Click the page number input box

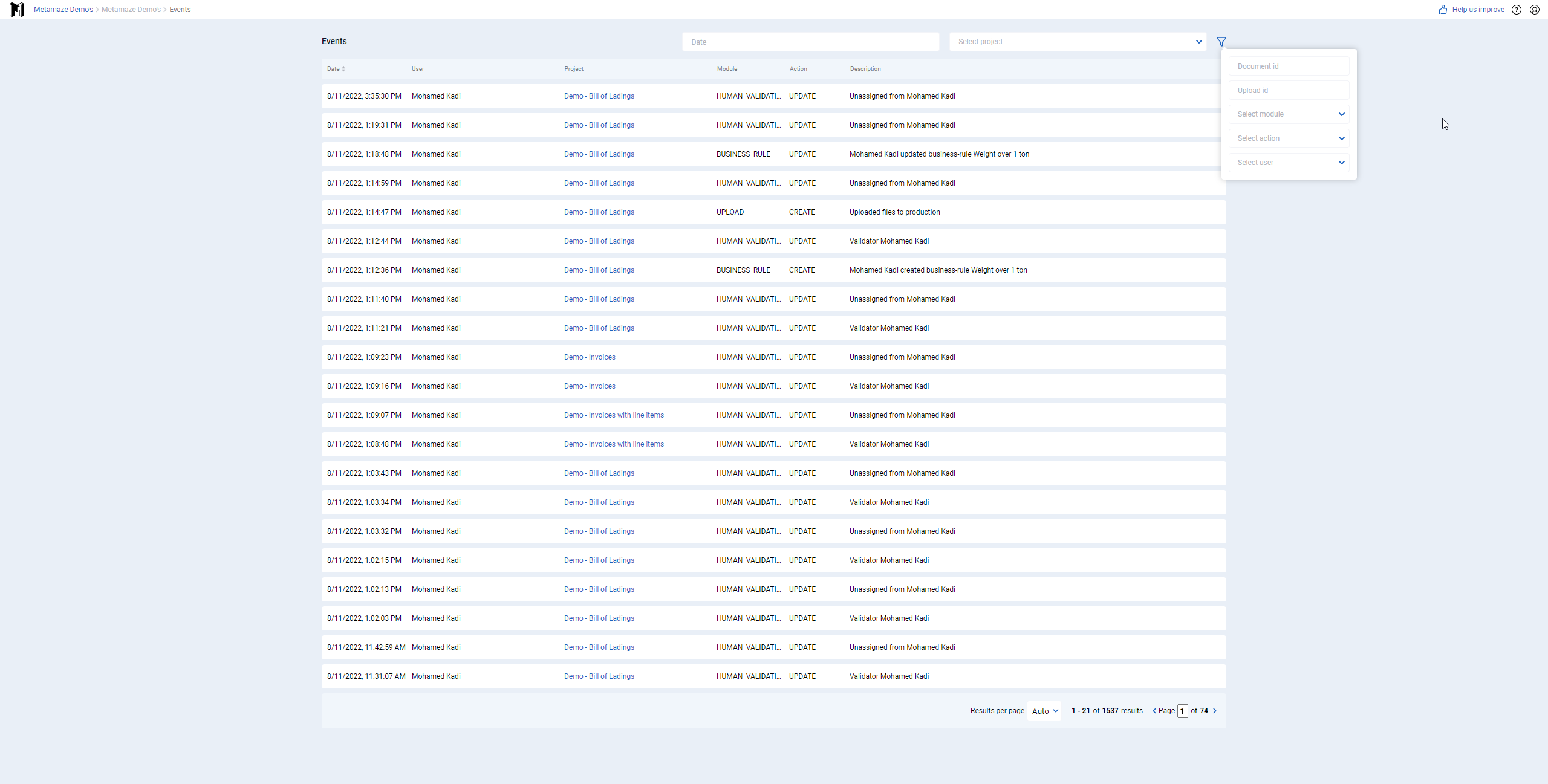[1183, 711]
